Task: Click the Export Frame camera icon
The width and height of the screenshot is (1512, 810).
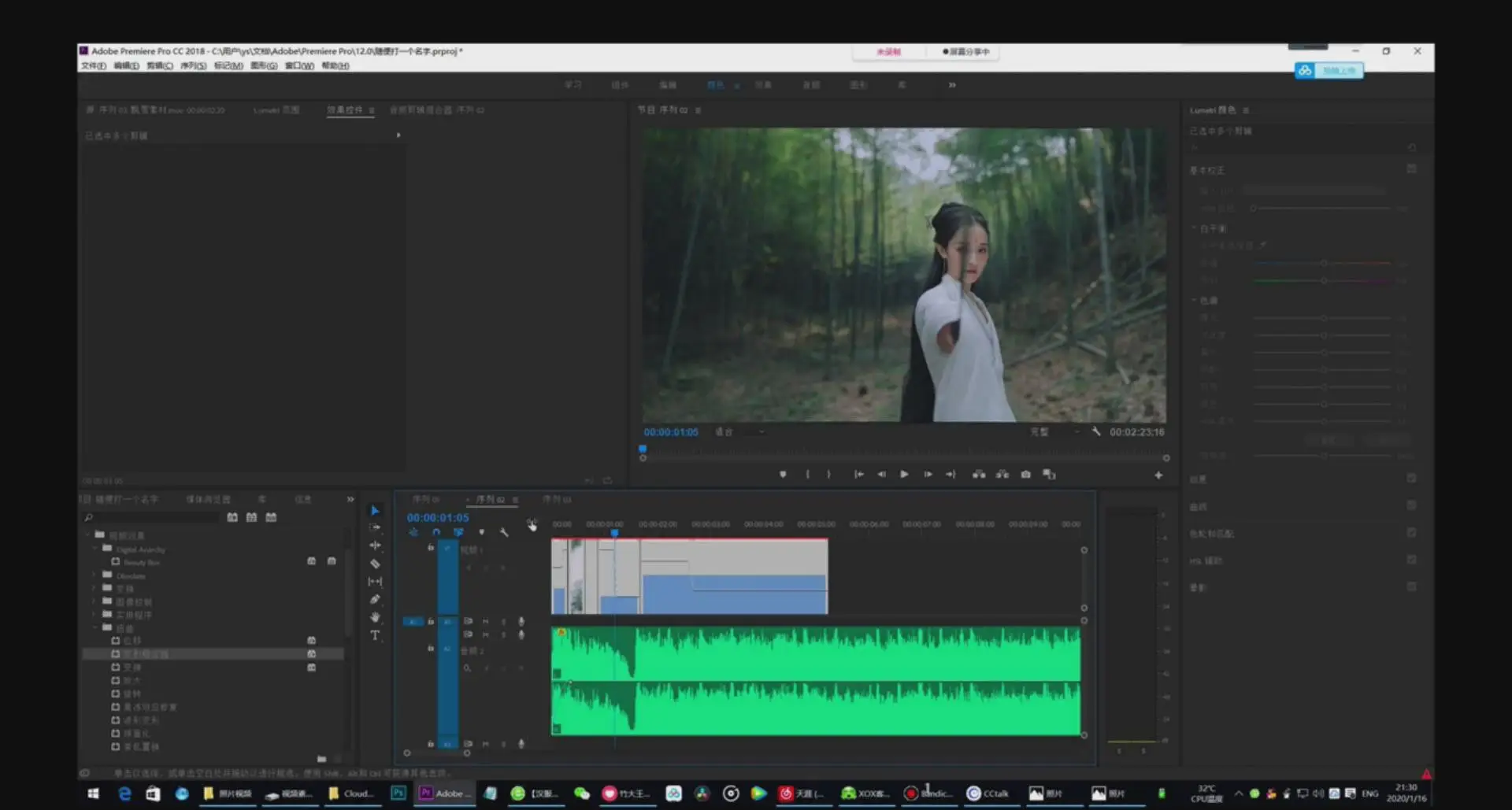Action: 1025,475
